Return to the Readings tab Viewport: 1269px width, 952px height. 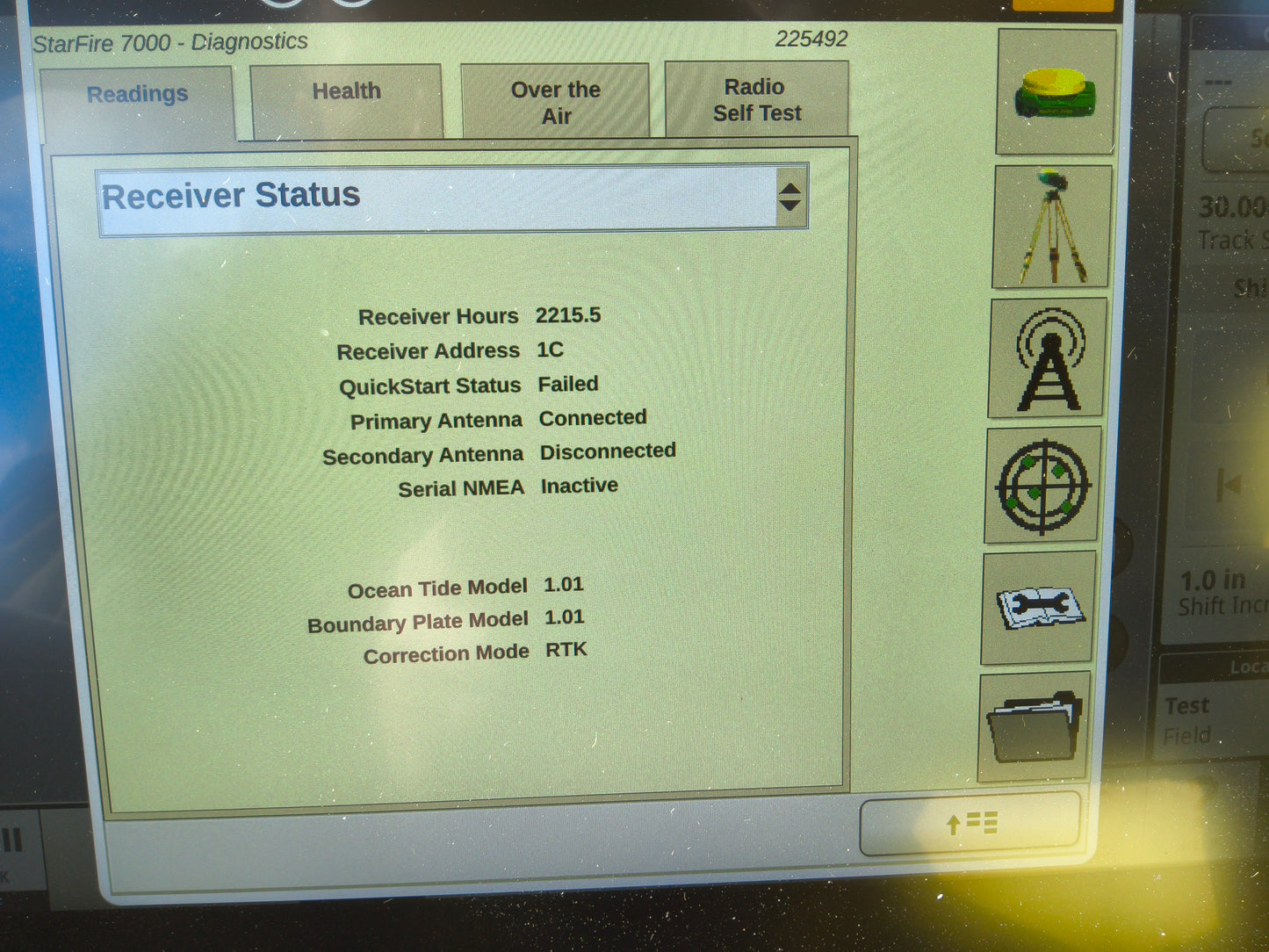click(137, 95)
